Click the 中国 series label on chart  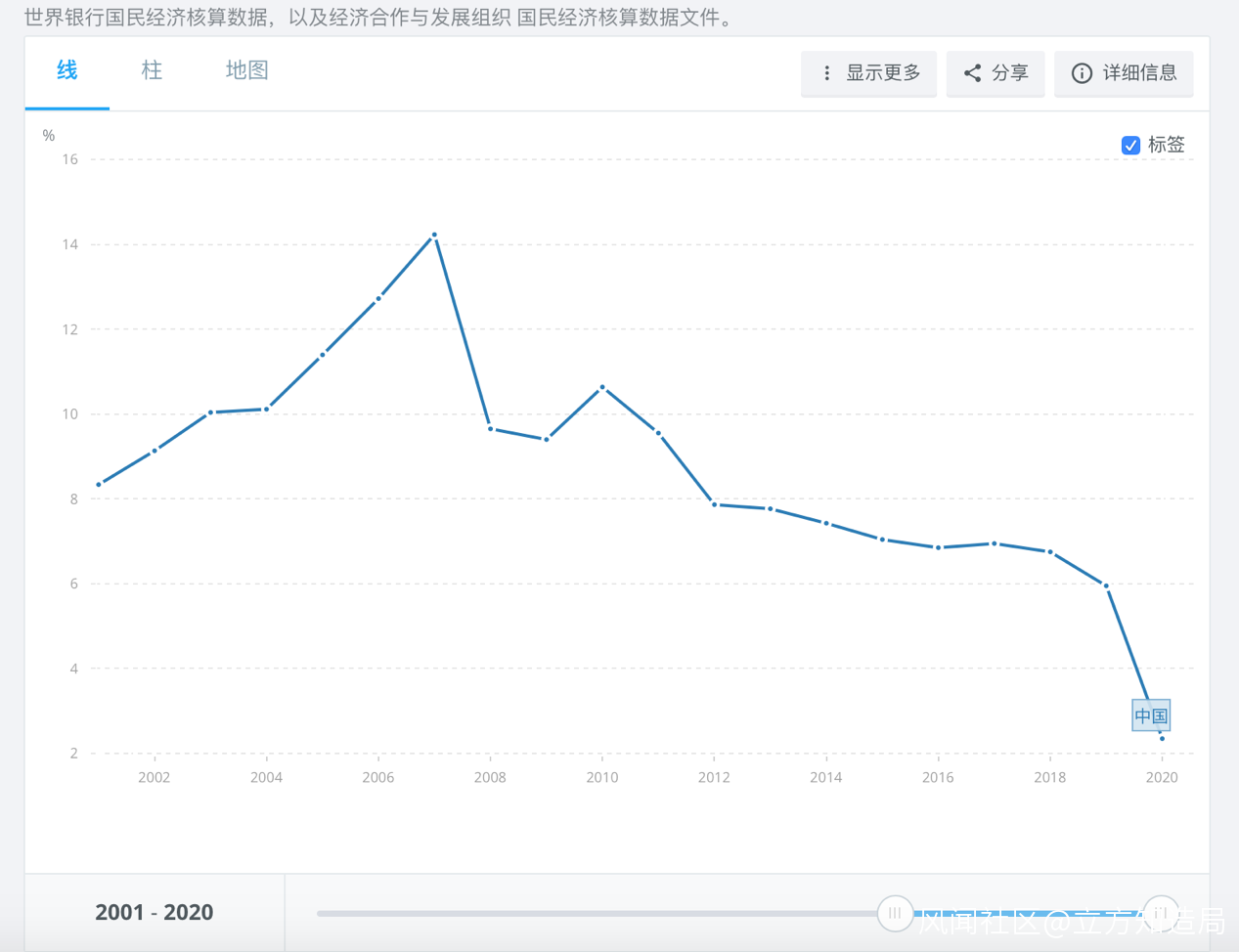tap(1151, 715)
